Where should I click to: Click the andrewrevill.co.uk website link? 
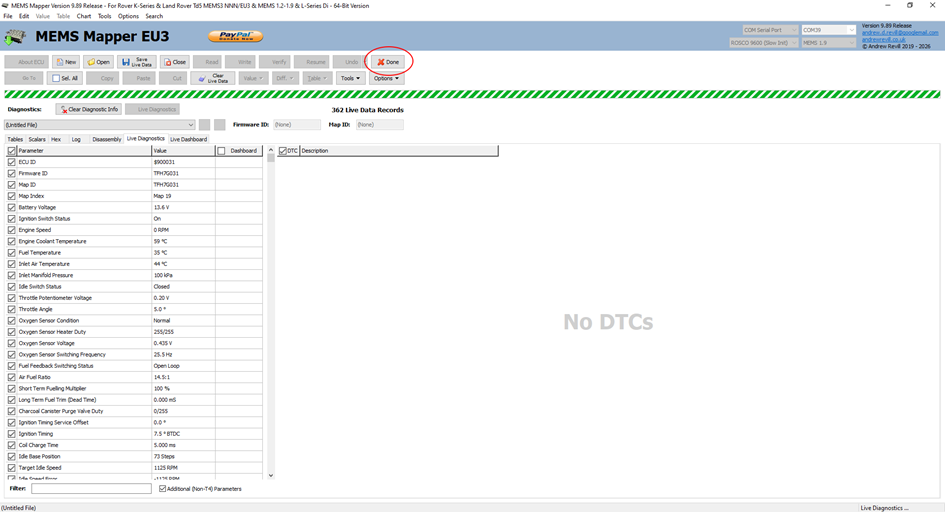[885, 40]
